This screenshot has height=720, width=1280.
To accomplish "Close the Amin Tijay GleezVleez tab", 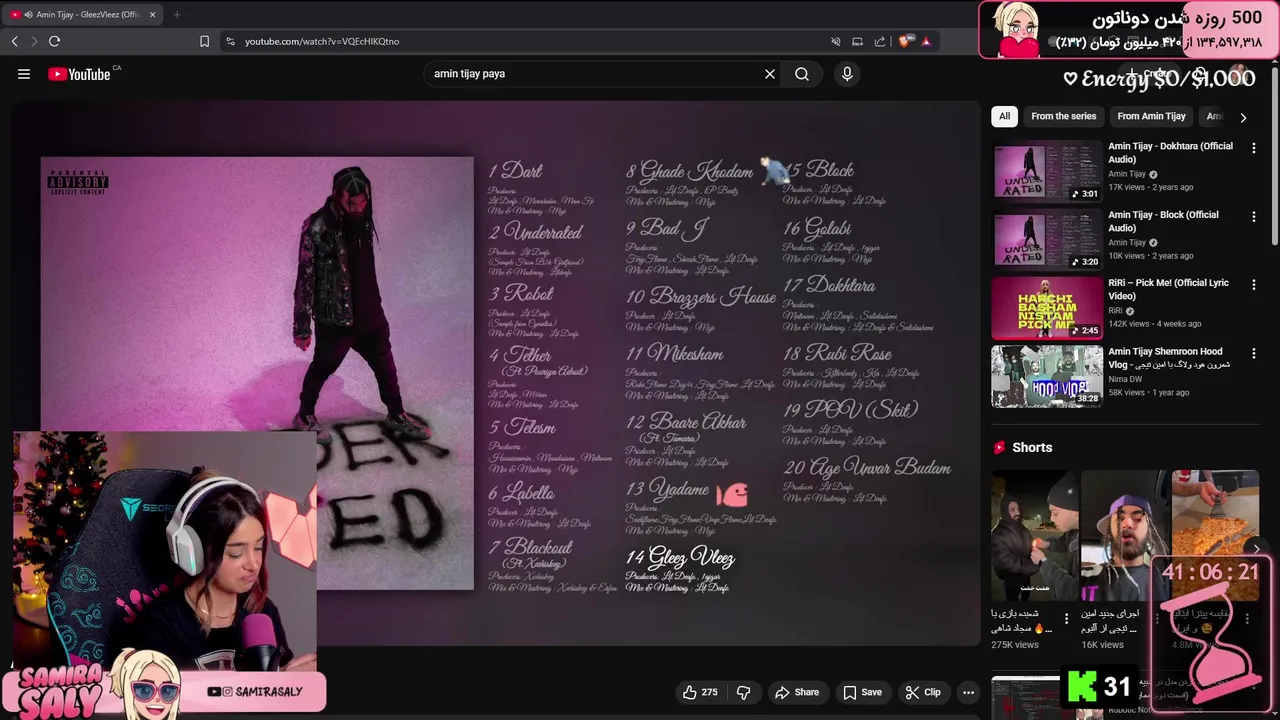I will pos(152,14).
